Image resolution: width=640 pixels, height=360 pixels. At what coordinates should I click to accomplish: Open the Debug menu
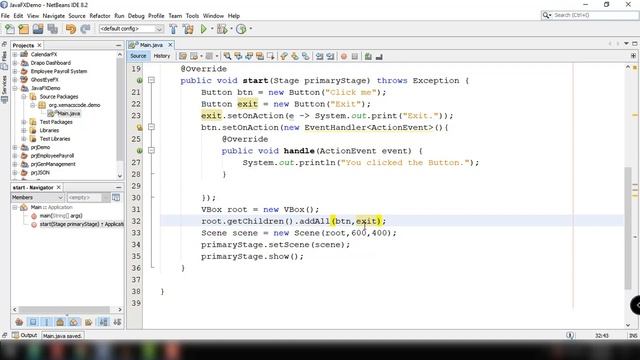pyautogui.click(x=136, y=16)
